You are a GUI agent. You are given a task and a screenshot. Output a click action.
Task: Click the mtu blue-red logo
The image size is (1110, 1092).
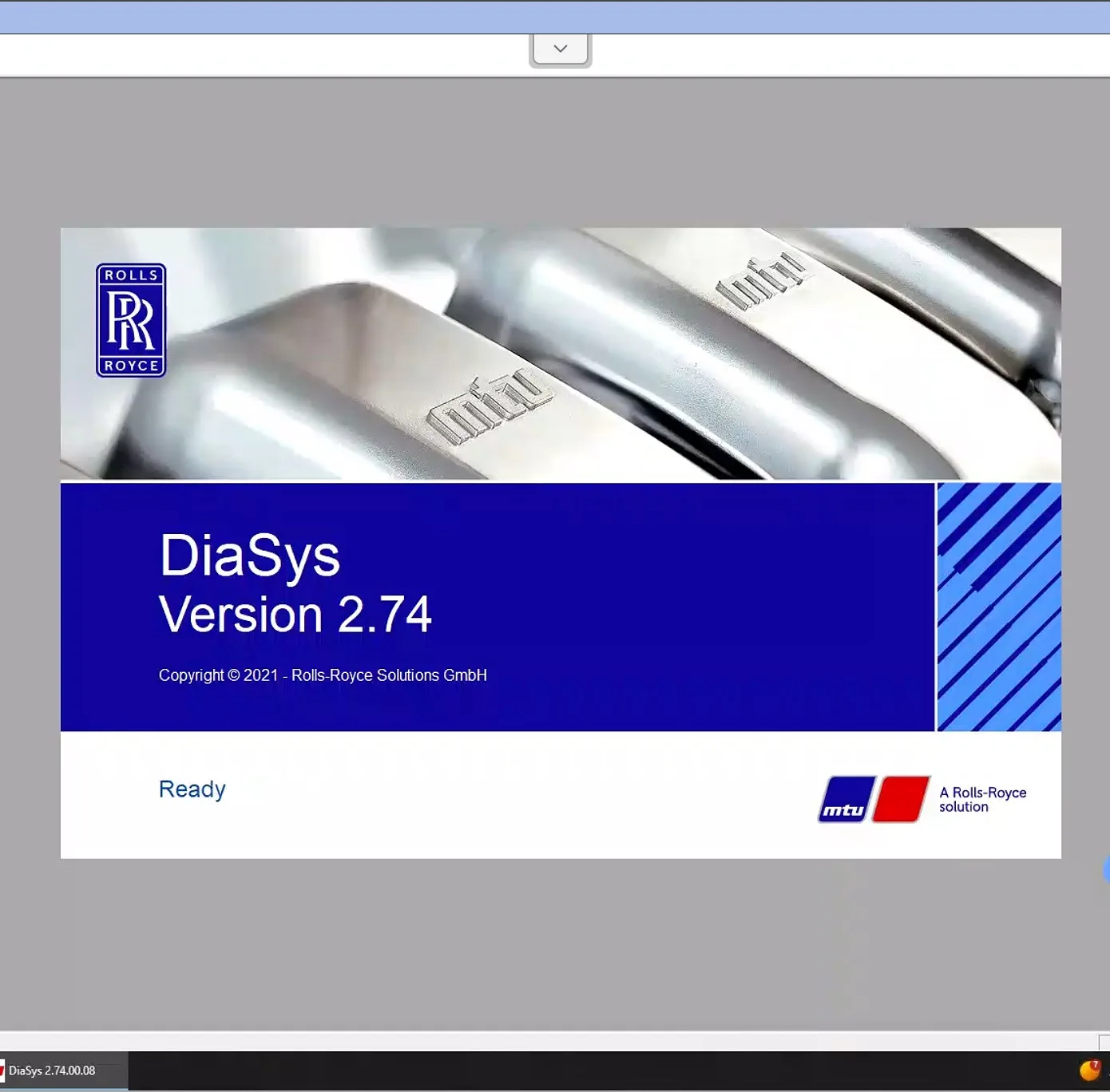pyautogui.click(x=874, y=799)
